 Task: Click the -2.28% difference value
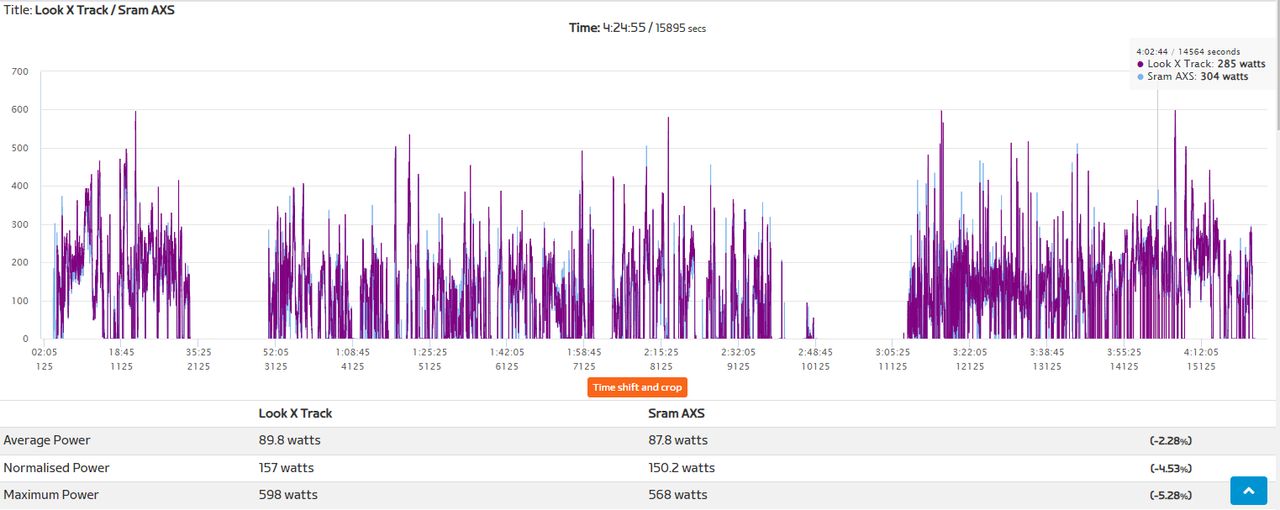tap(1171, 441)
